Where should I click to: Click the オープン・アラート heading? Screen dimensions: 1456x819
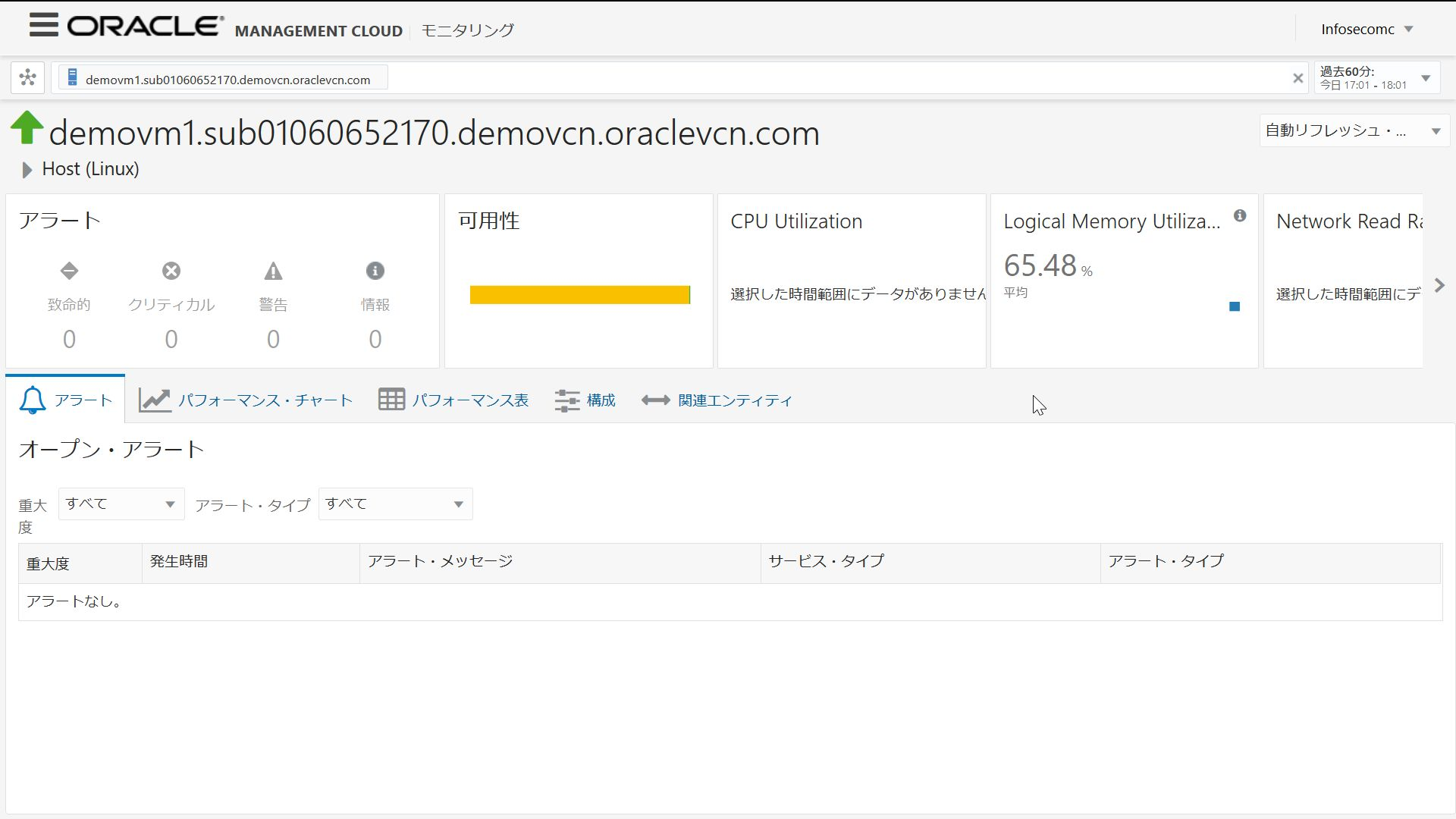click(x=111, y=449)
